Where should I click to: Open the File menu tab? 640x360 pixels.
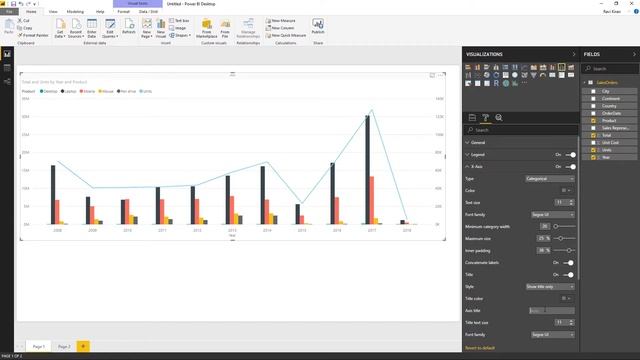(x=9, y=11)
